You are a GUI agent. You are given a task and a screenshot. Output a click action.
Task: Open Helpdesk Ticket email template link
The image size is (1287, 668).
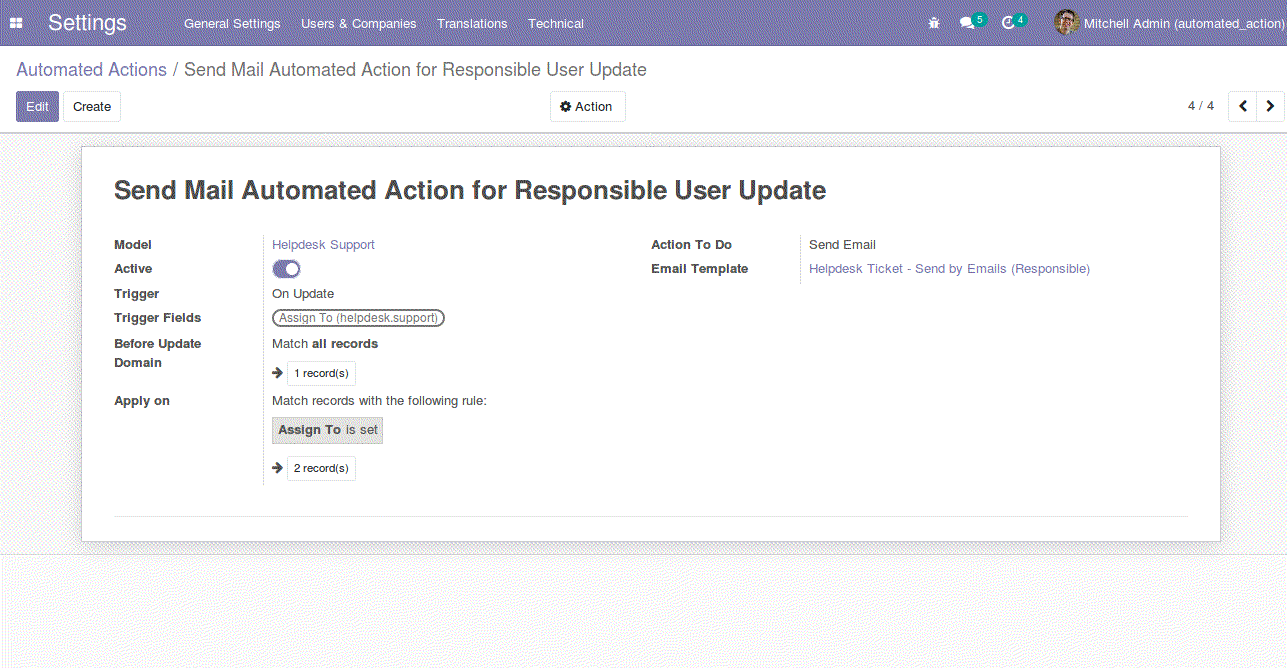(x=949, y=269)
